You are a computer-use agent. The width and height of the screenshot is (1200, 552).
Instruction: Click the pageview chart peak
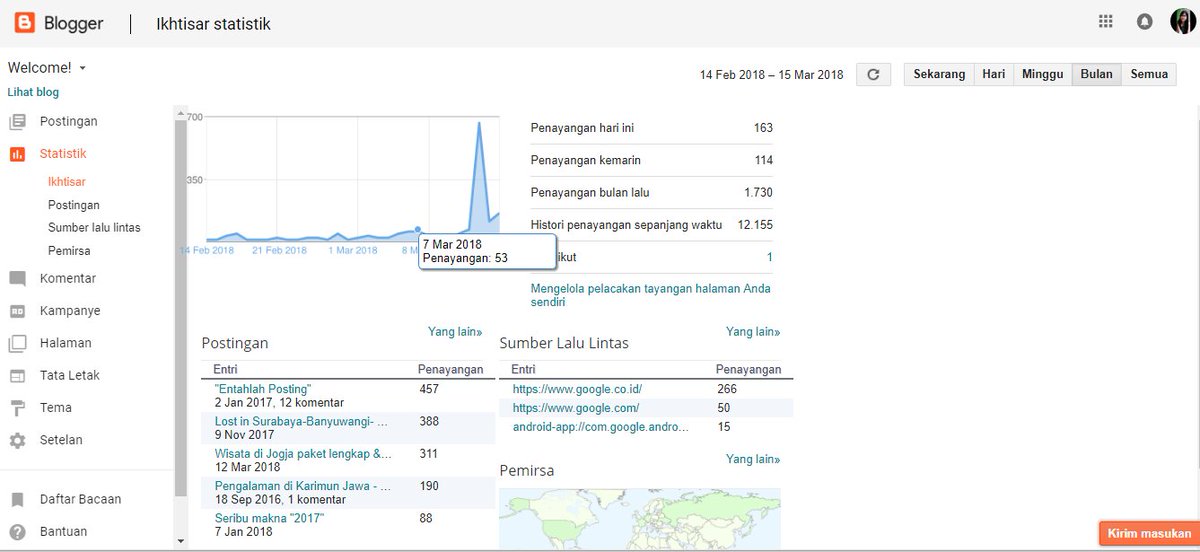(480, 123)
